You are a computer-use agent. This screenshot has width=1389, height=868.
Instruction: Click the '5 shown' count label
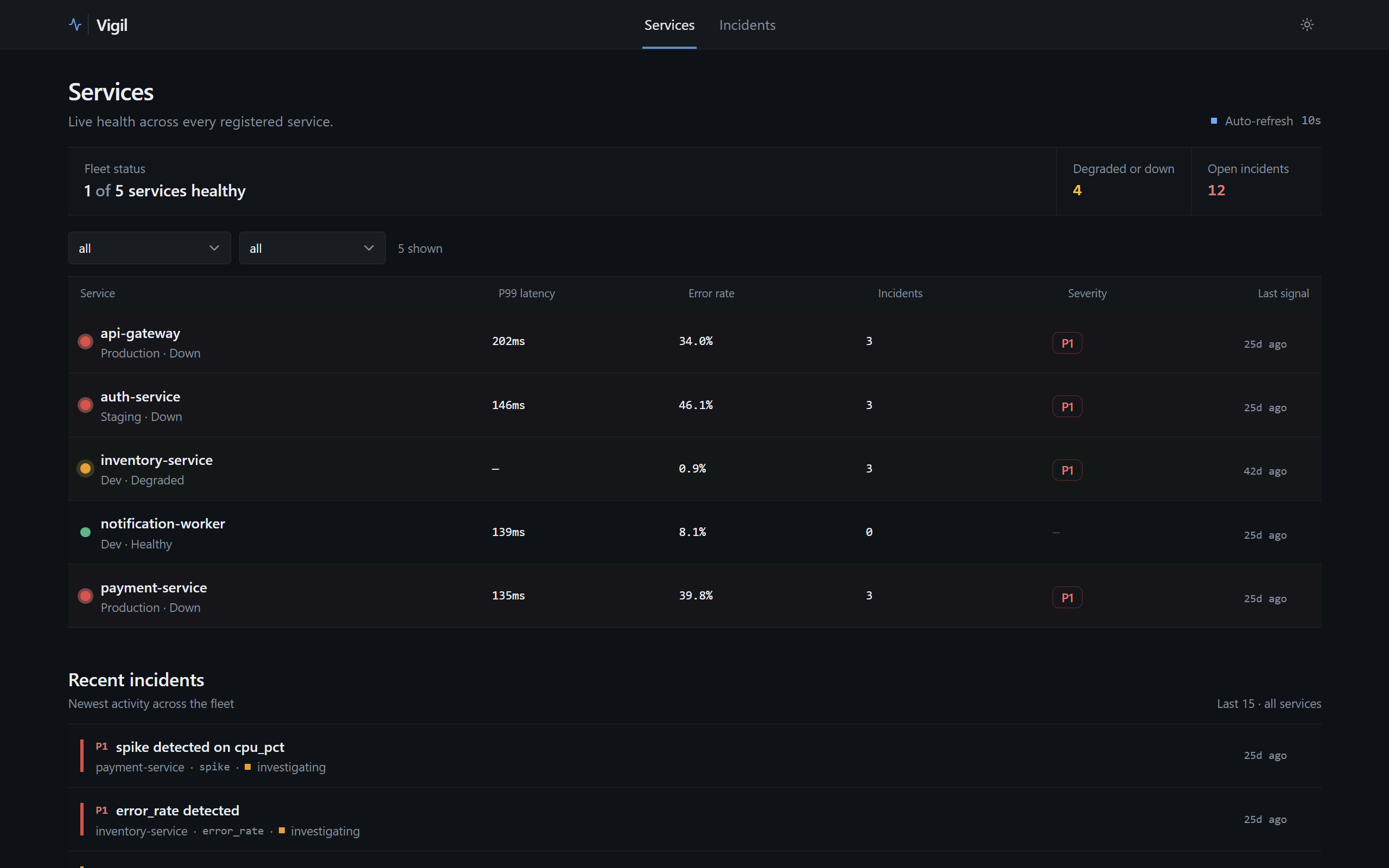(420, 248)
